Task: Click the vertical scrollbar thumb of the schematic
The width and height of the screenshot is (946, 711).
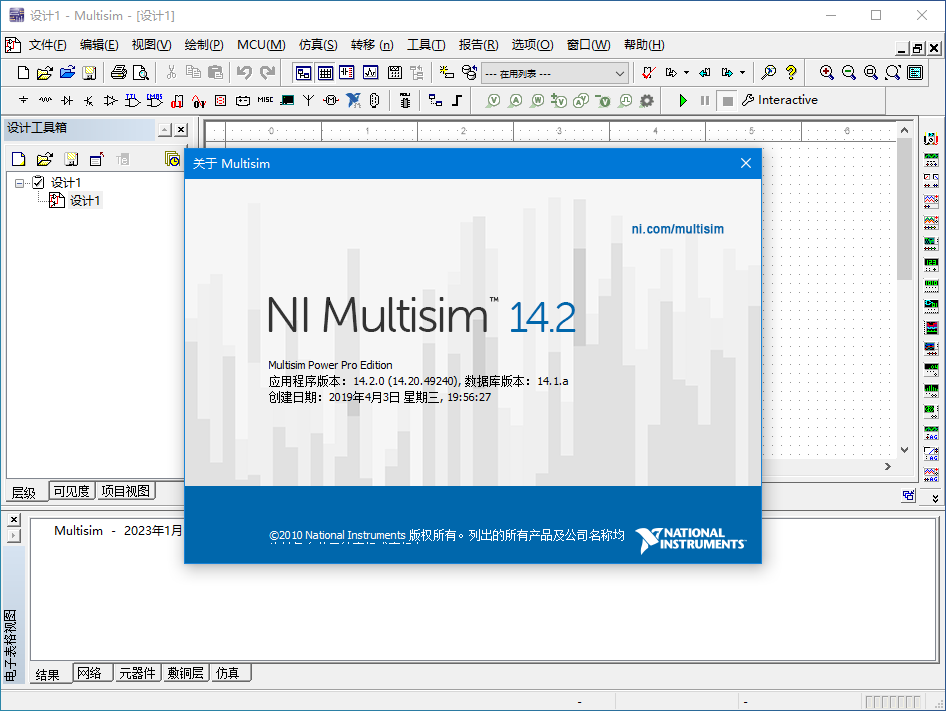Action: coord(904,209)
